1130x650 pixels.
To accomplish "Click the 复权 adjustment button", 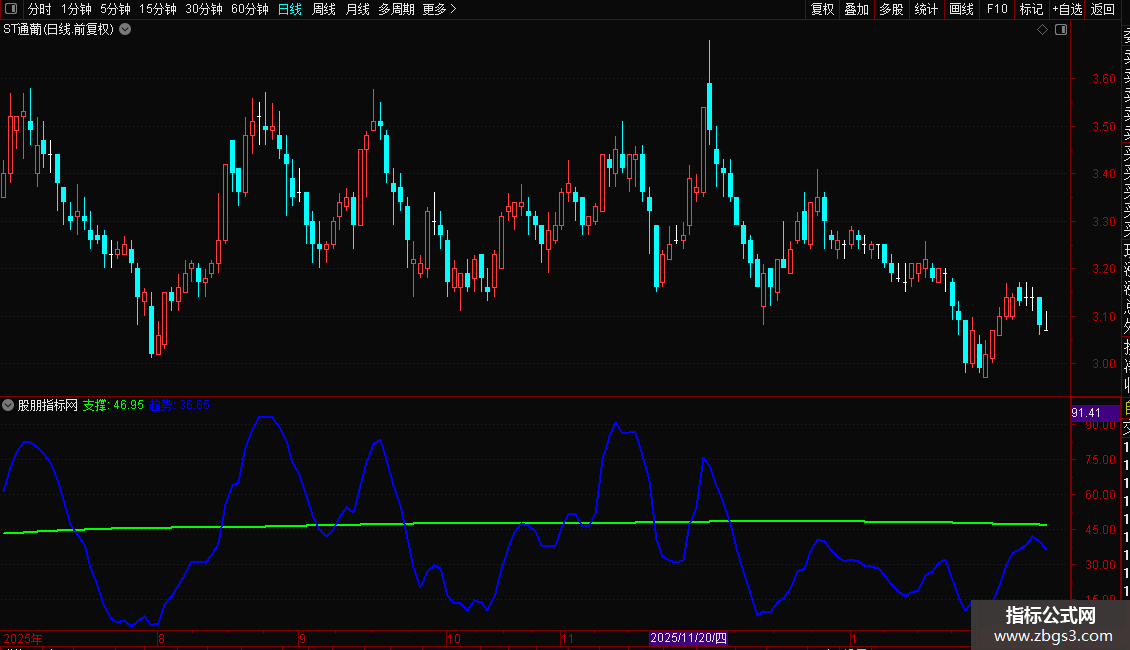I will tap(822, 9).
